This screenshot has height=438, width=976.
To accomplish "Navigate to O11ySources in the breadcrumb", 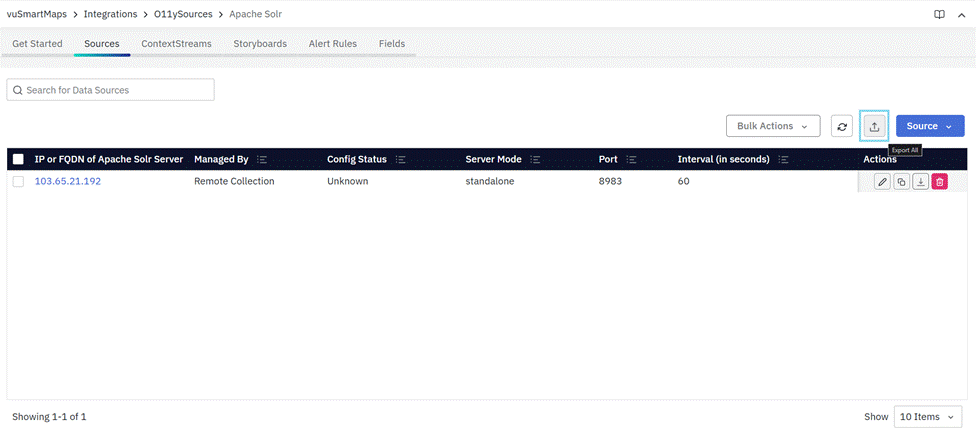I will 183,15.
